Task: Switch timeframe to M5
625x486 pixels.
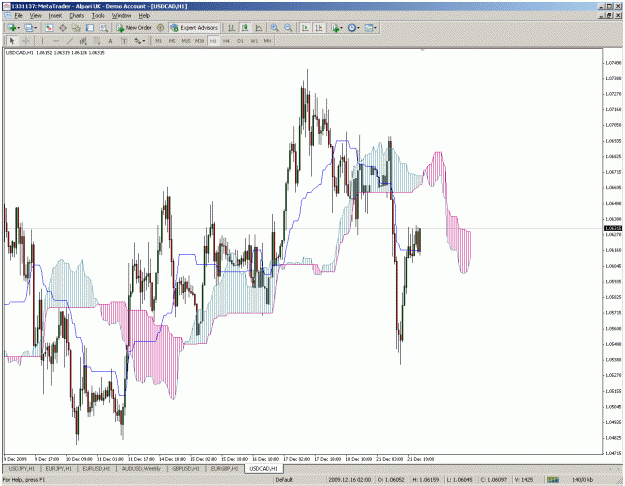Action: tap(172, 41)
